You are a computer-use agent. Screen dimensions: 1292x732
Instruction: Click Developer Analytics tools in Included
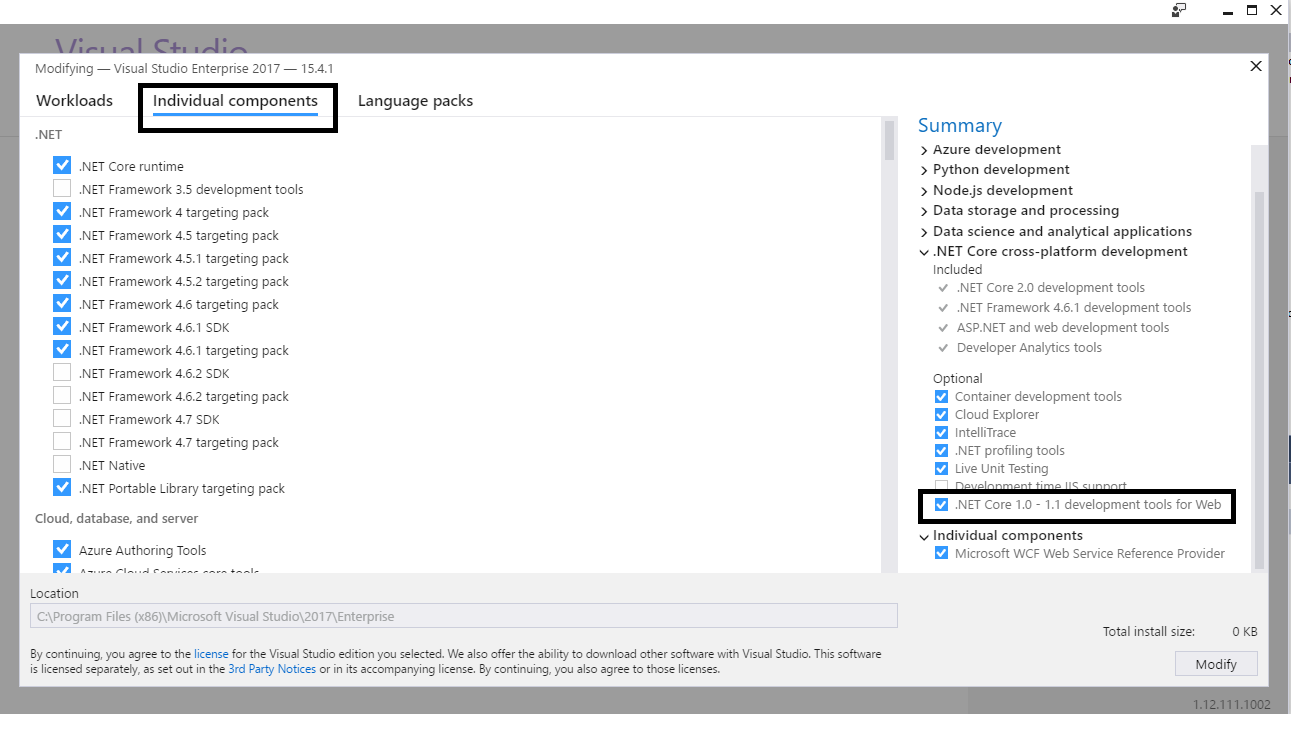tap(1029, 348)
